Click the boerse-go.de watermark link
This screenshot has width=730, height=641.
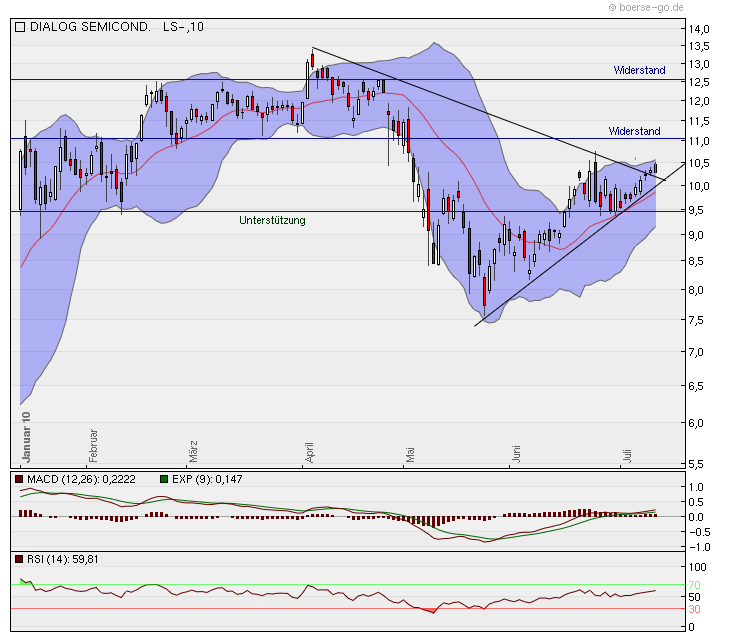pyautogui.click(x=646, y=7)
